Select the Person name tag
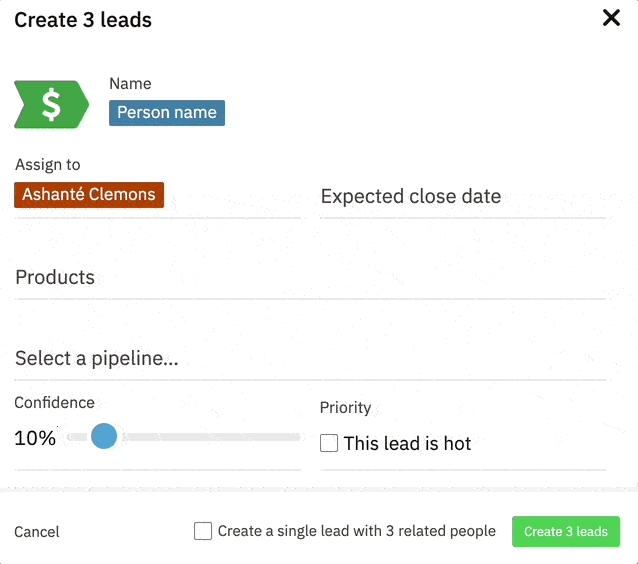Viewport: 638px width, 564px height. pos(167,113)
